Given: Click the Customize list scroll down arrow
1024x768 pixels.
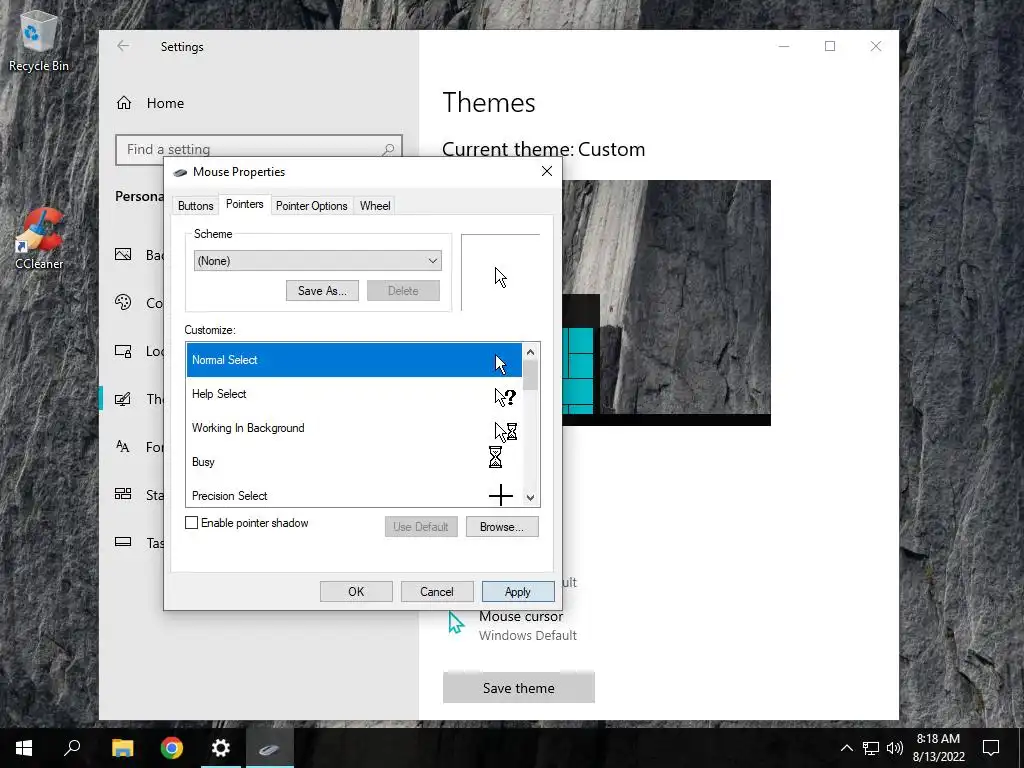Looking at the screenshot, I should [530, 497].
